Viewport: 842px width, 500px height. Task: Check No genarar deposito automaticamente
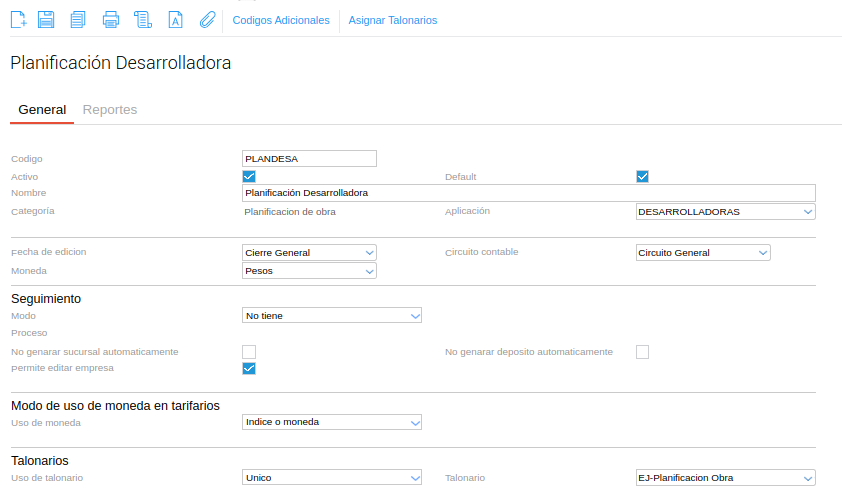pyautogui.click(x=643, y=351)
